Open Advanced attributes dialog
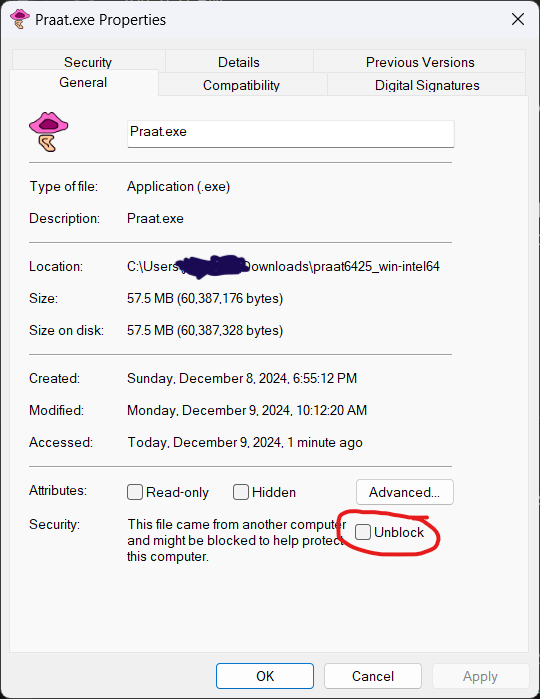The width and height of the screenshot is (540, 699). 404,492
